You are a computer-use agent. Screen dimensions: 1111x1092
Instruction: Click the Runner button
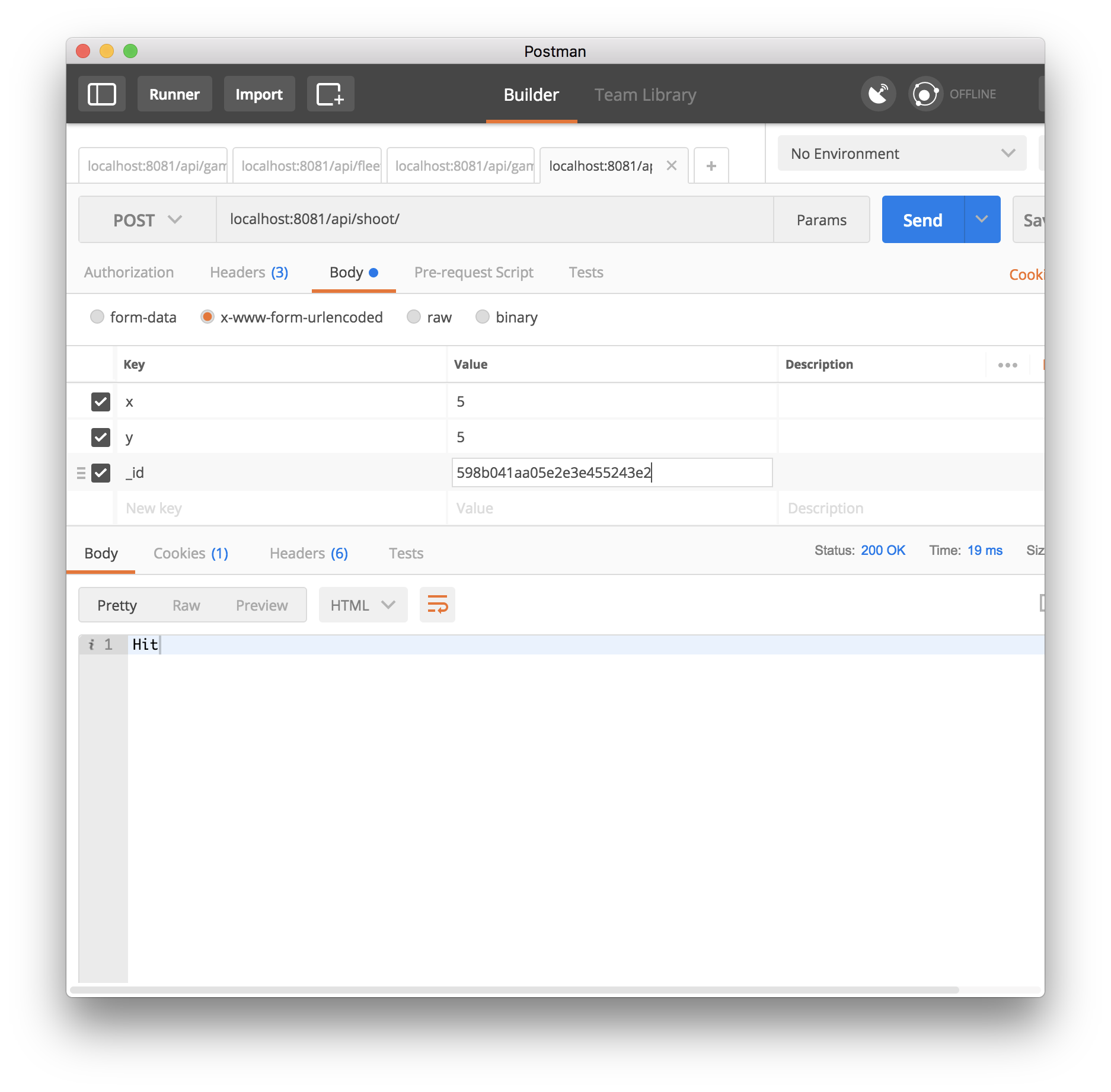coord(174,94)
